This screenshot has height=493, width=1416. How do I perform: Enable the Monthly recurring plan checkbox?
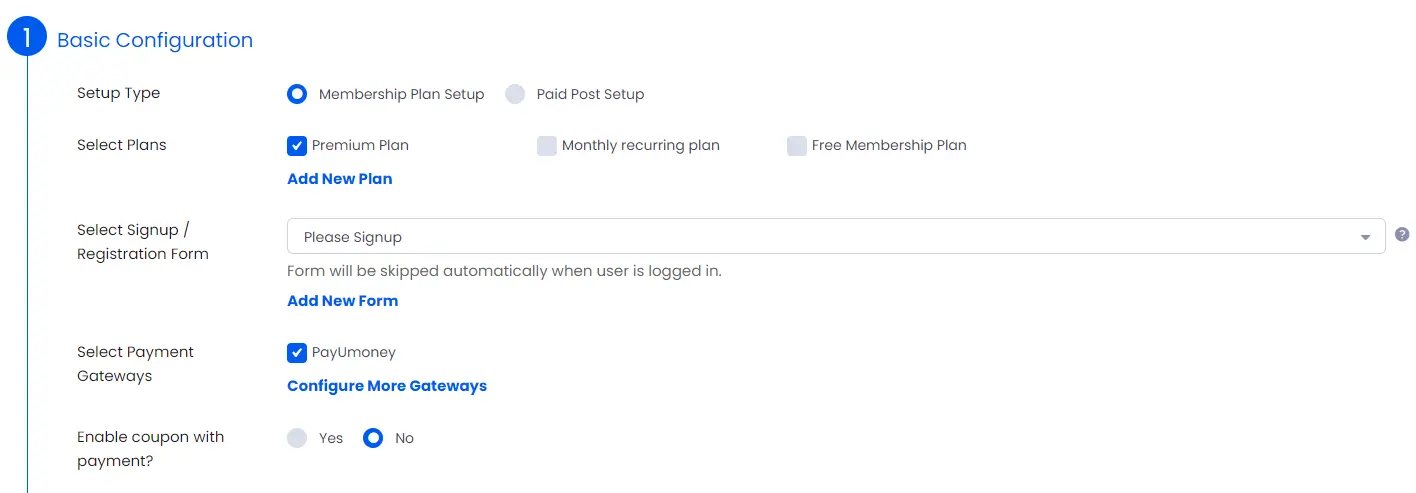(547, 146)
